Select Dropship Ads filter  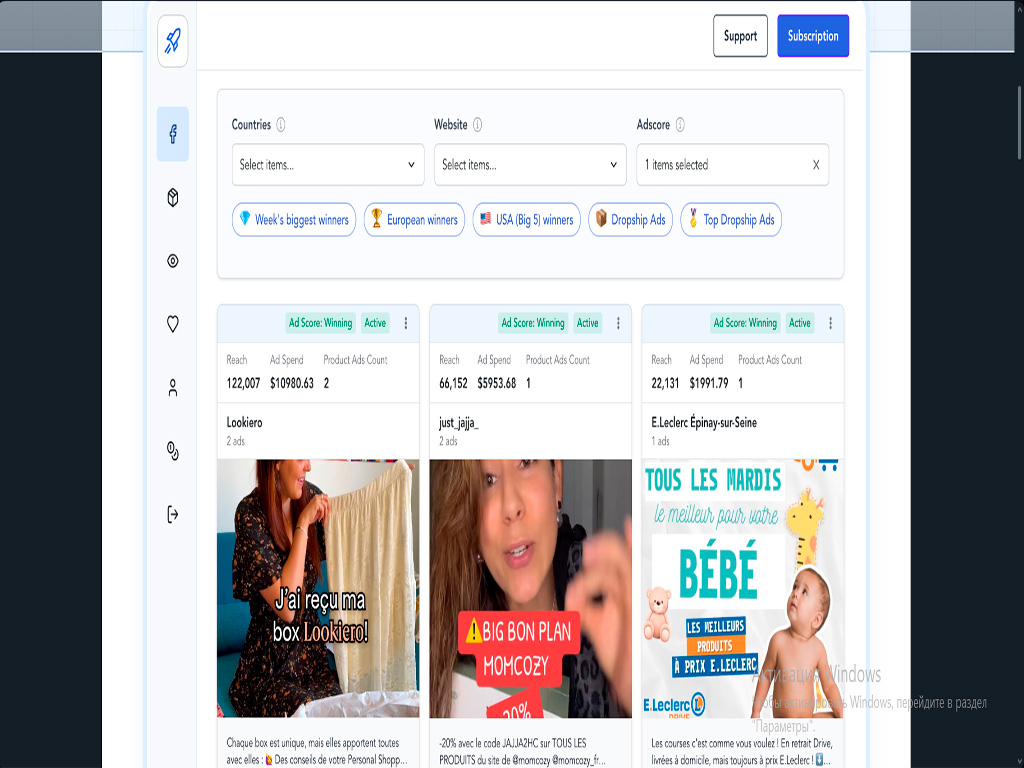click(x=630, y=219)
